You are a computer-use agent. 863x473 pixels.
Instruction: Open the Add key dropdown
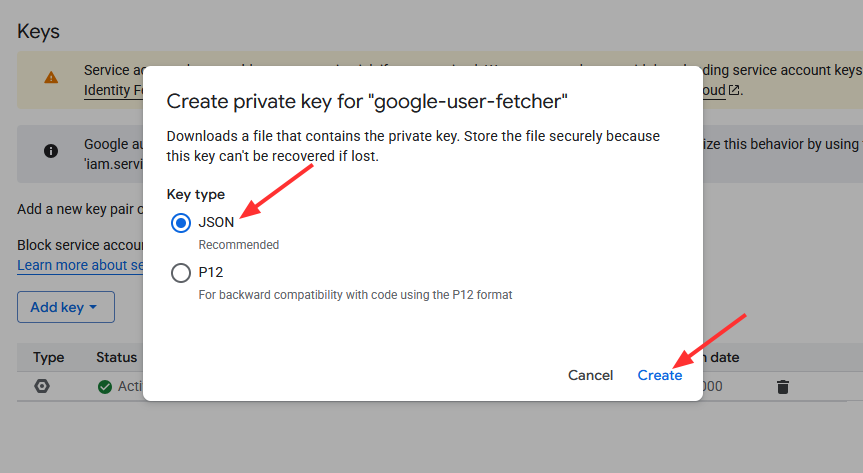(65, 307)
